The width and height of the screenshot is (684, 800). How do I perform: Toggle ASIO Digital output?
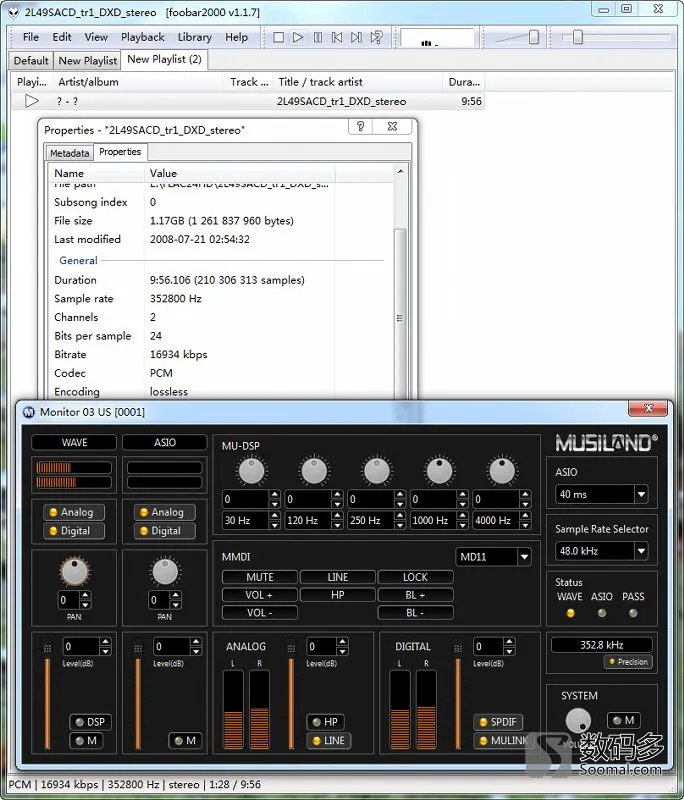(x=165, y=531)
